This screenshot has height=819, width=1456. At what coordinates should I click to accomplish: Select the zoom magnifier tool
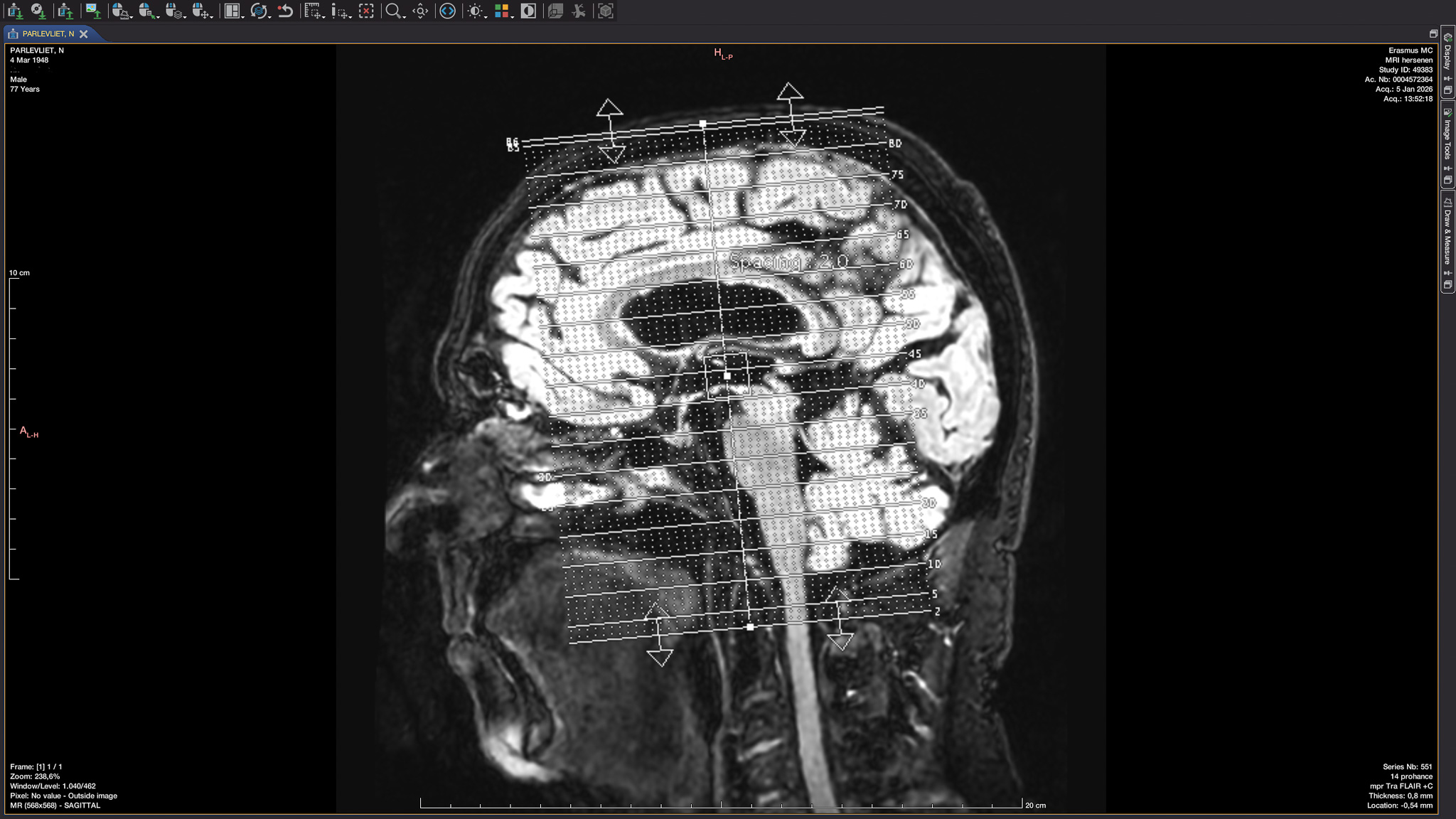coord(392,11)
